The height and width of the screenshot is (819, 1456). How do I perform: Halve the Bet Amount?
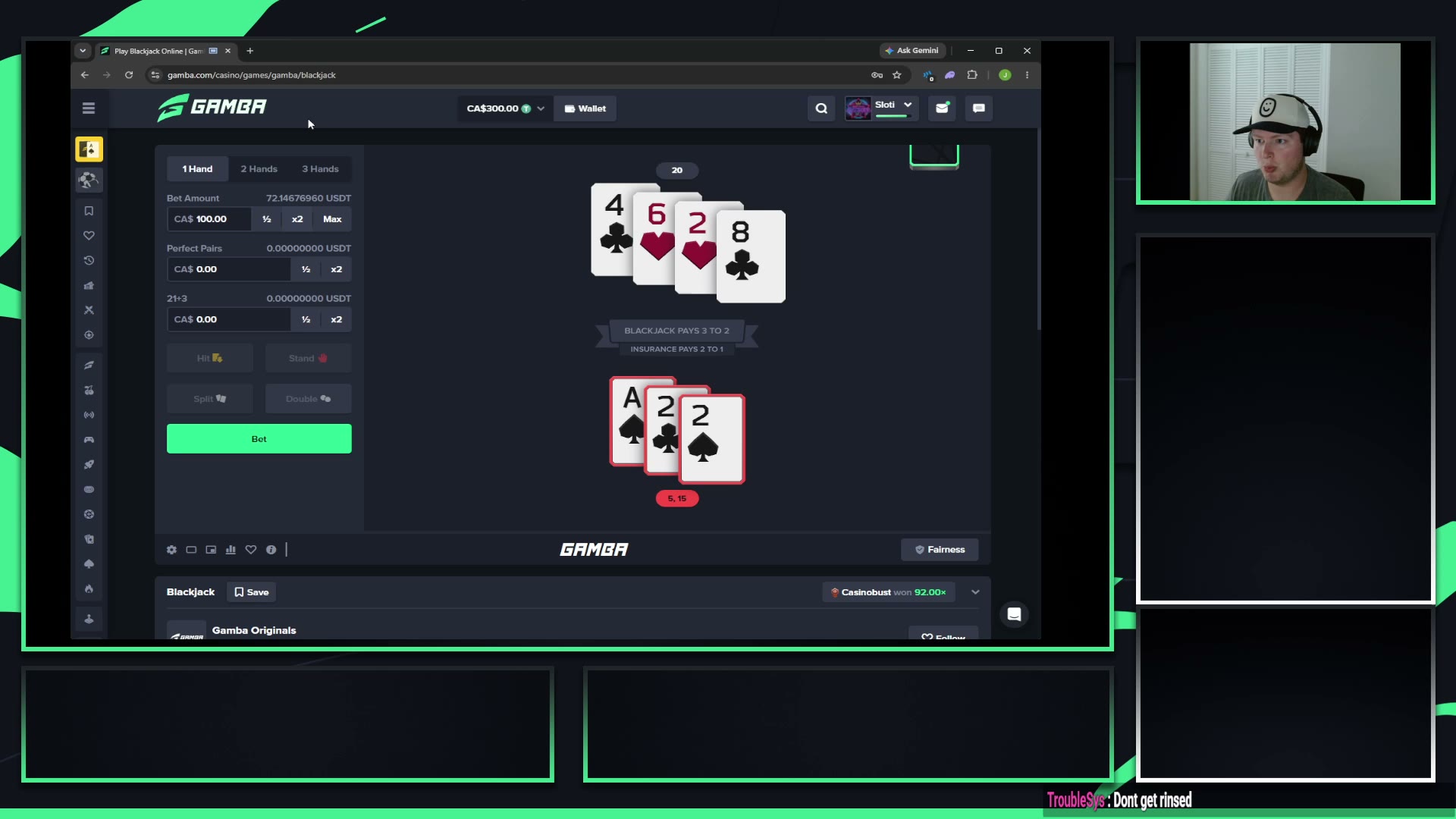[x=266, y=219]
